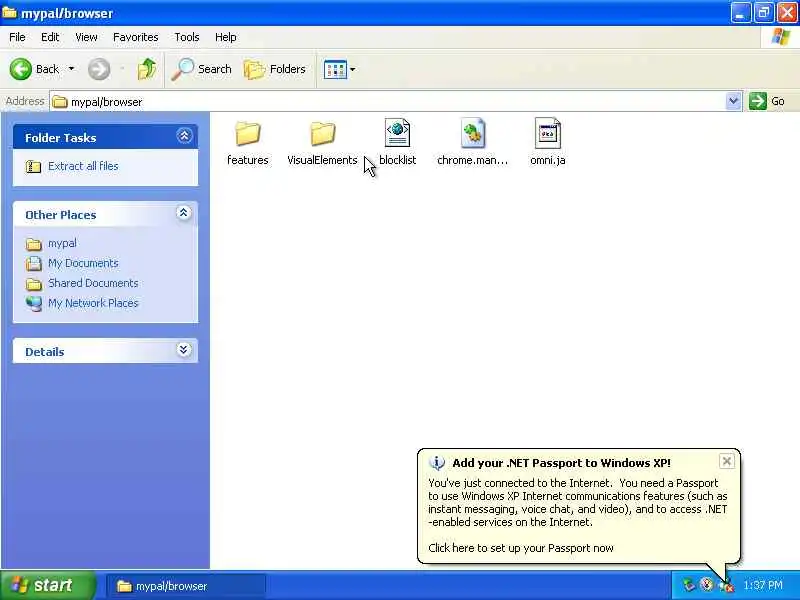Click the mypal/browser taskbar button

pos(186,586)
